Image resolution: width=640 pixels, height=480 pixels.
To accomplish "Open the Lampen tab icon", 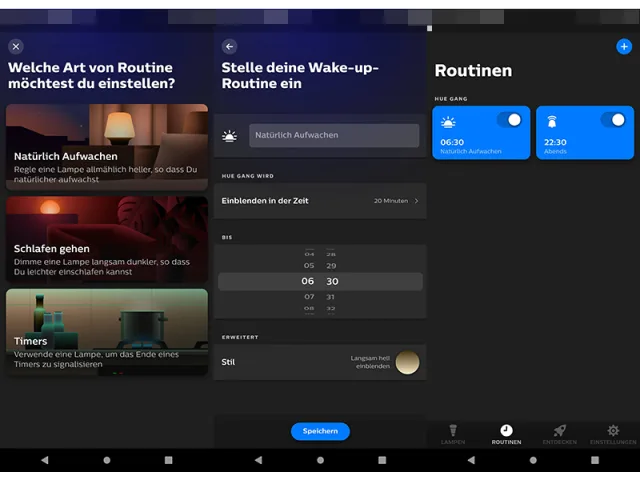I will [x=453, y=431].
